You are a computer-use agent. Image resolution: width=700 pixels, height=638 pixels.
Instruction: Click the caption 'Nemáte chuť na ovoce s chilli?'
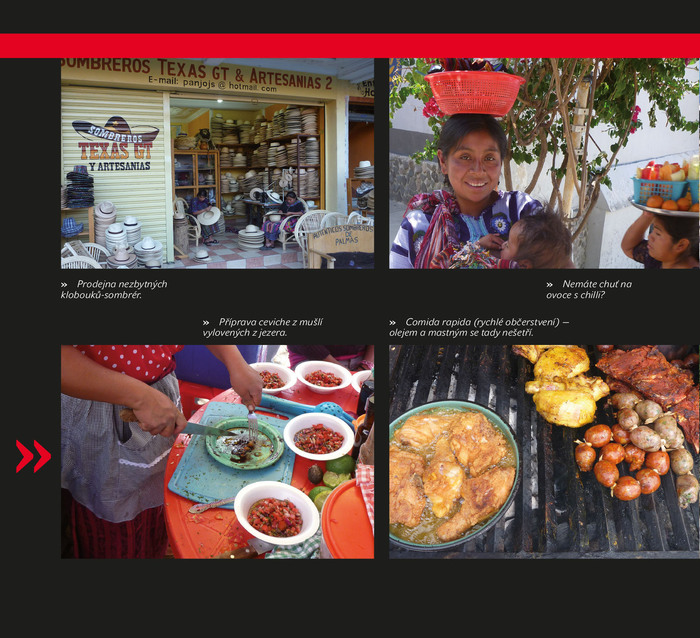tap(589, 289)
